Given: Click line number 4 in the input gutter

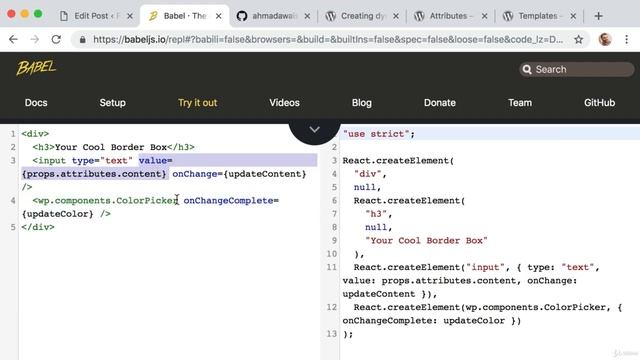Looking at the screenshot, I should pos(13,200).
